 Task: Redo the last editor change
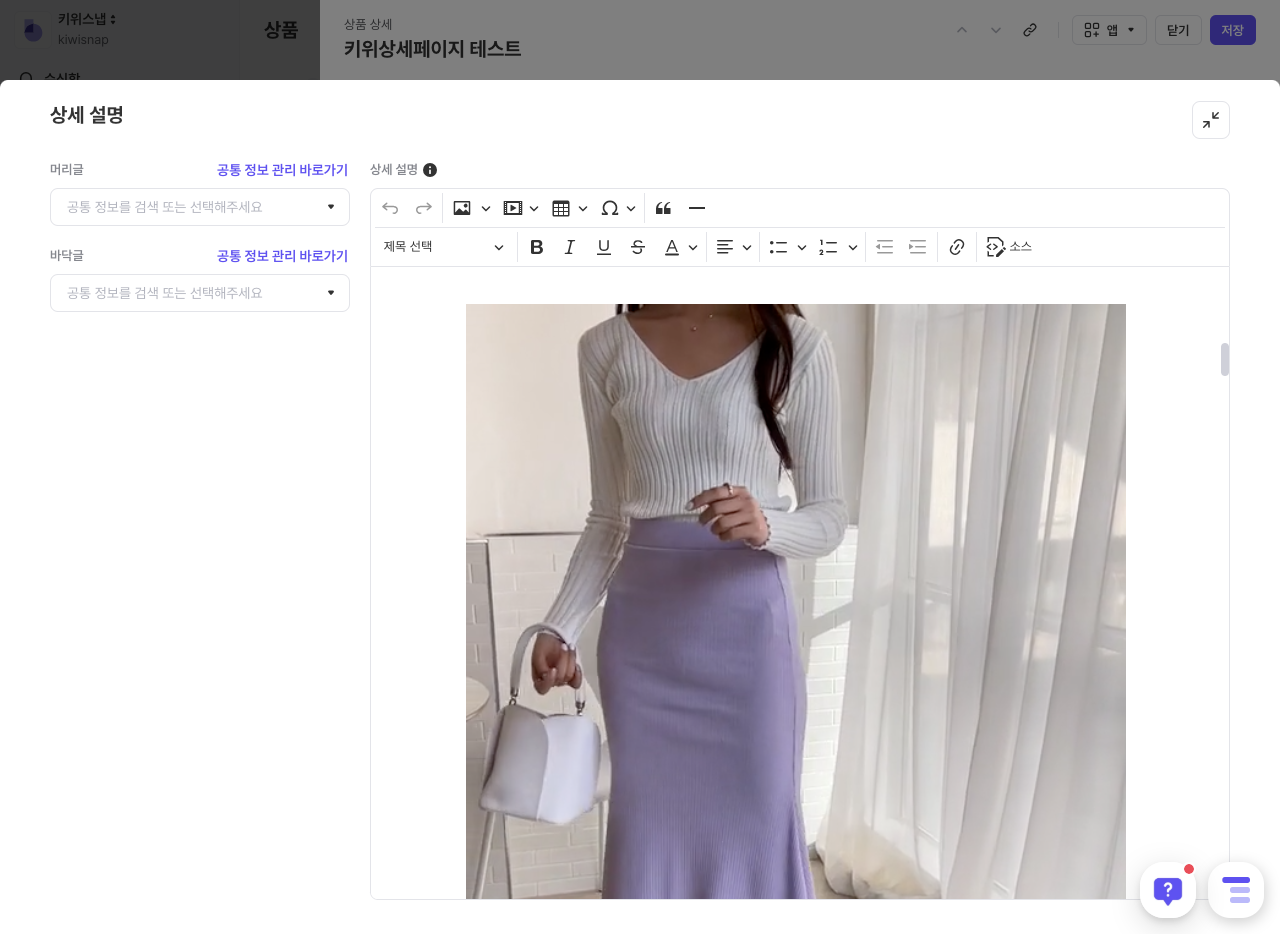[x=424, y=208]
